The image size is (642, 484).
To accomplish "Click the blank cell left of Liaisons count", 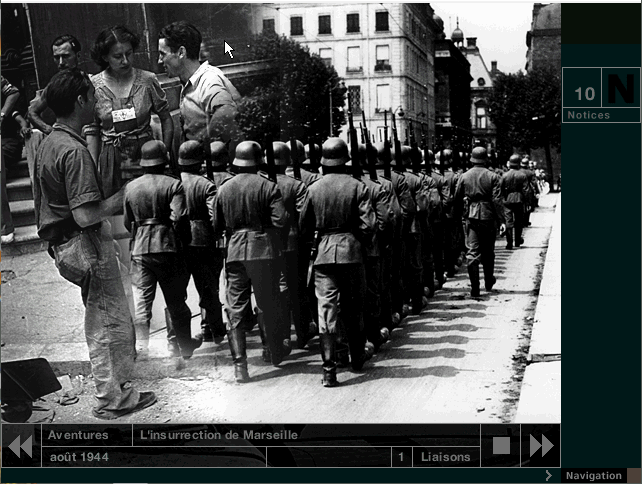I will point(328,457).
